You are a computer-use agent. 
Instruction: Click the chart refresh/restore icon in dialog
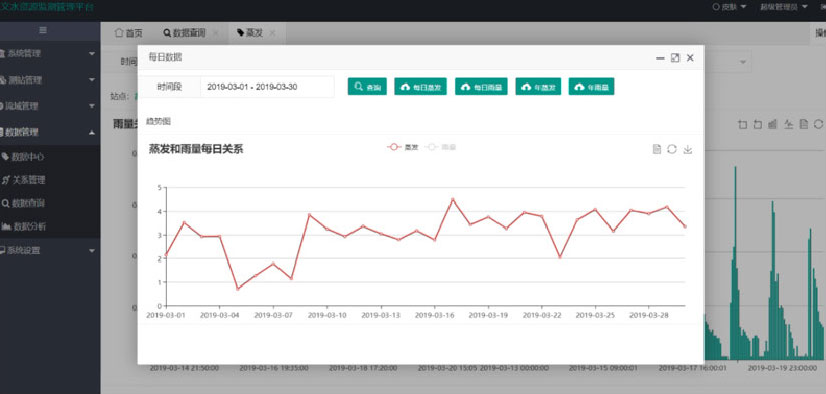pos(672,149)
